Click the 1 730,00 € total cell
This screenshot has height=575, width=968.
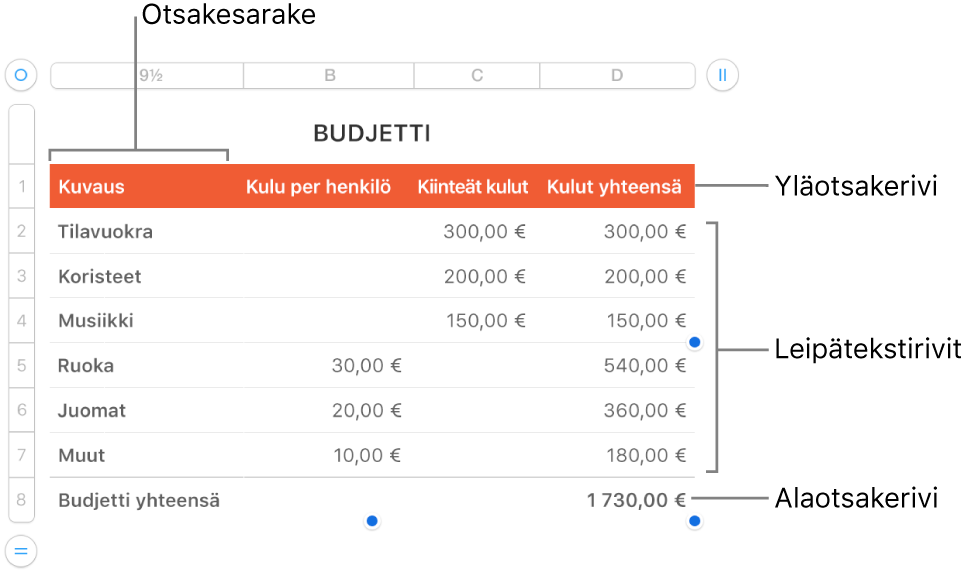pyautogui.click(x=615, y=500)
